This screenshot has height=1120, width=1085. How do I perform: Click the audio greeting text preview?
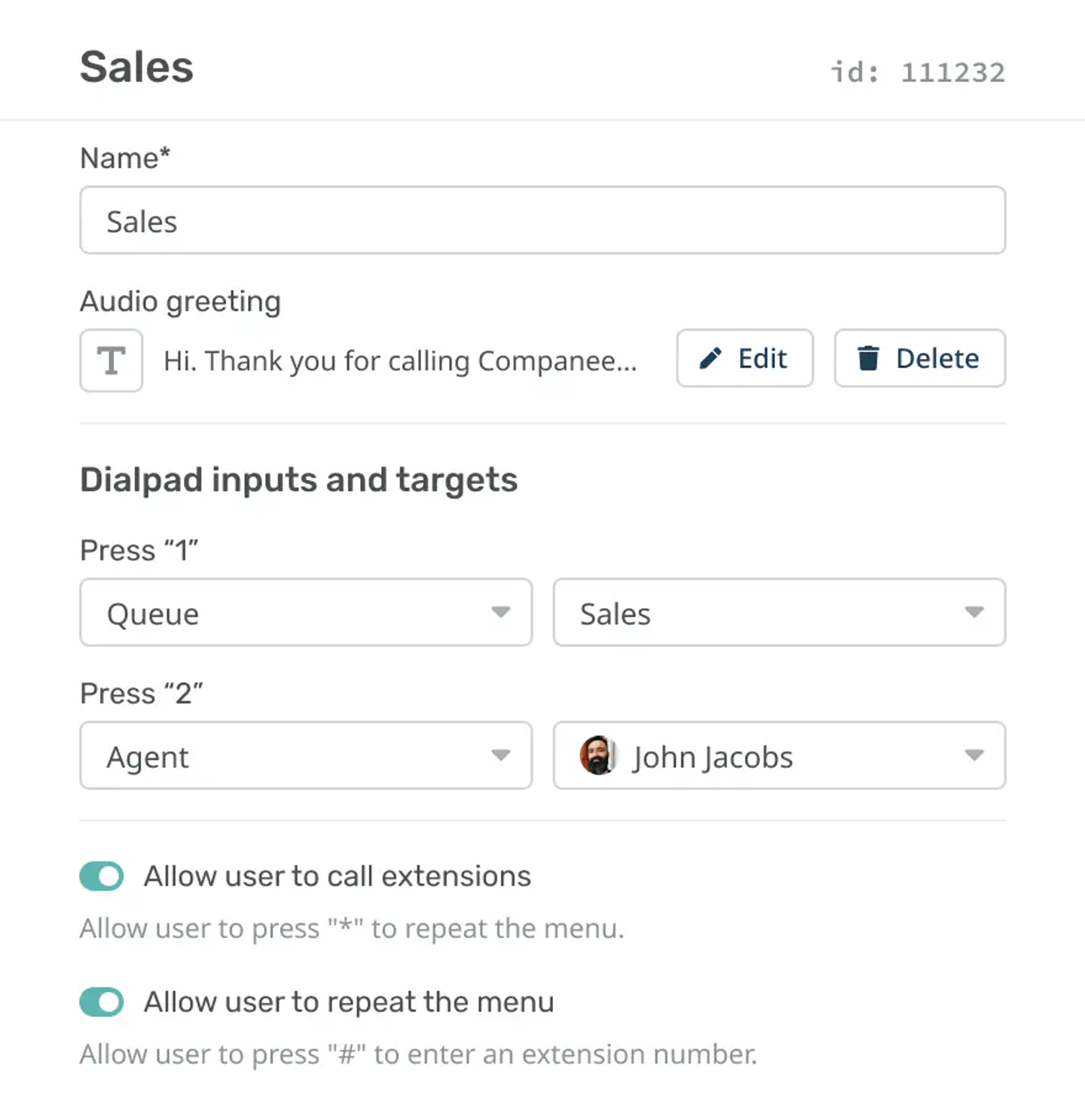click(x=400, y=361)
